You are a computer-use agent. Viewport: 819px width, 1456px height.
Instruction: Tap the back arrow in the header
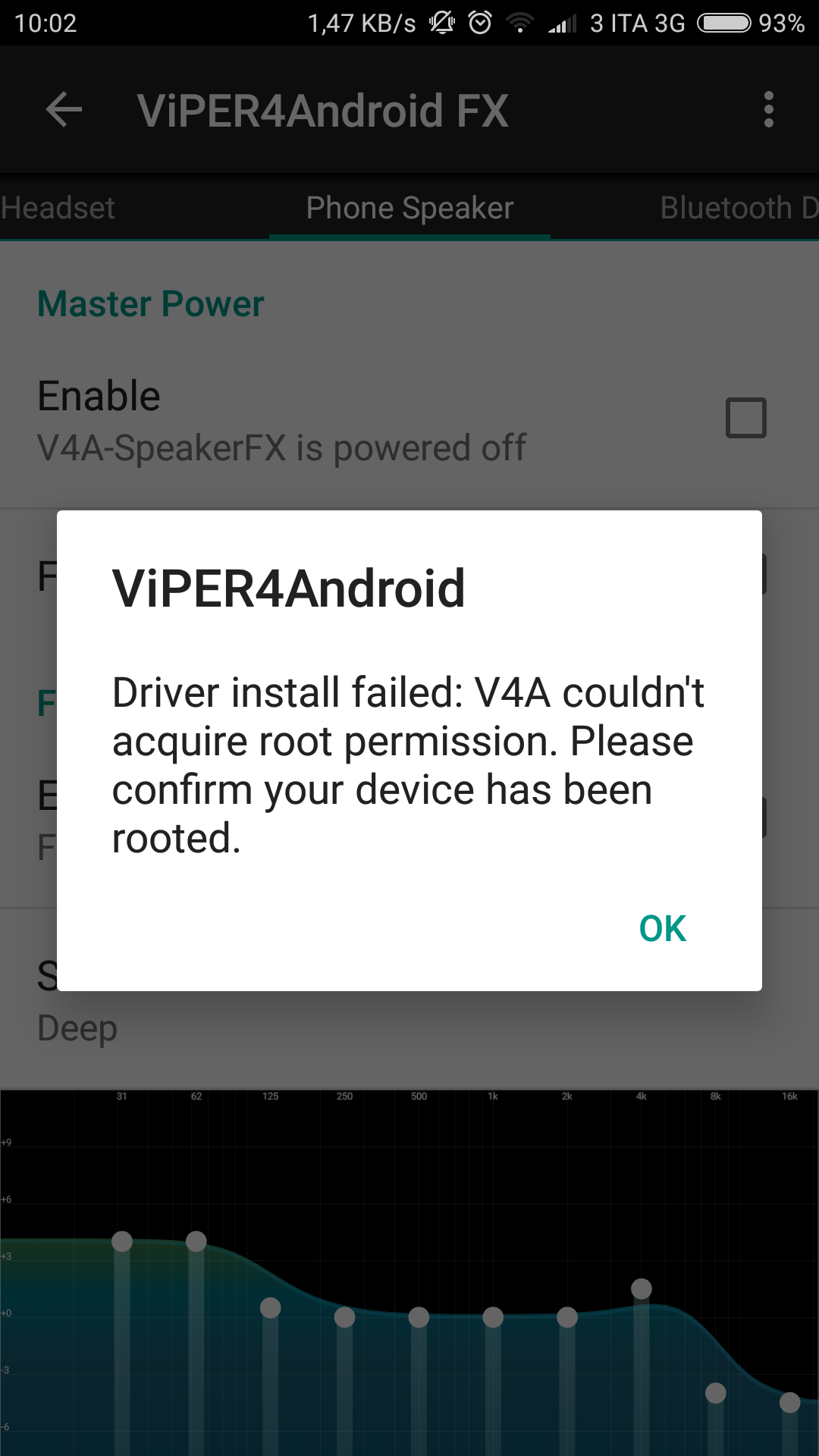[64, 110]
